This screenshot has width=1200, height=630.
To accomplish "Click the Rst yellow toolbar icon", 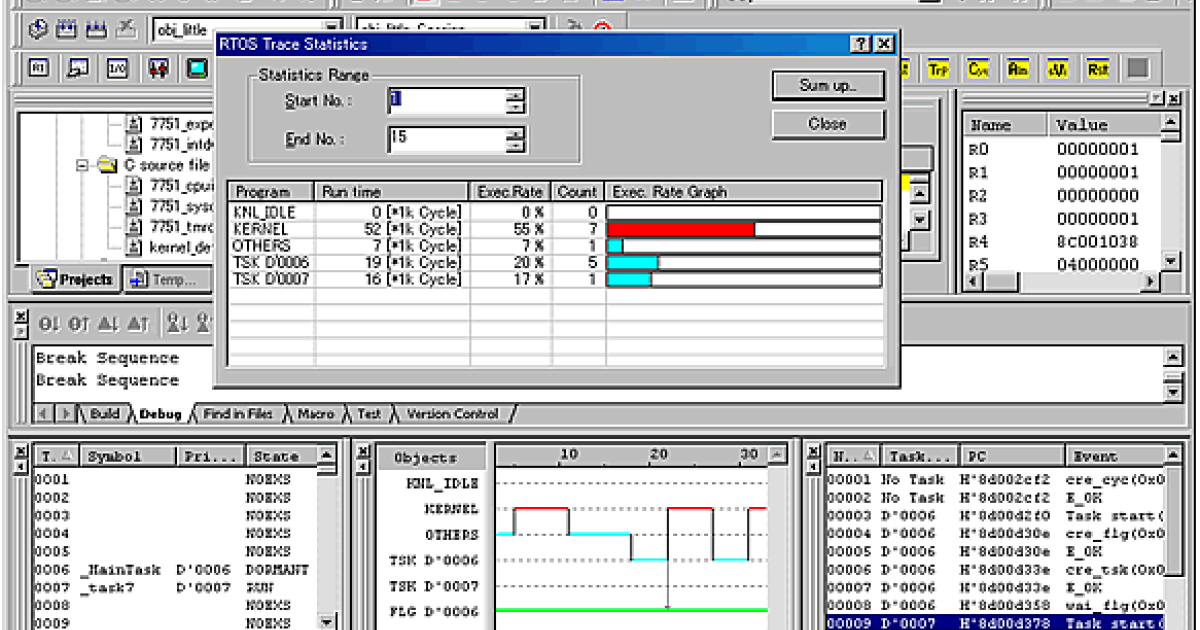I will (x=1098, y=68).
